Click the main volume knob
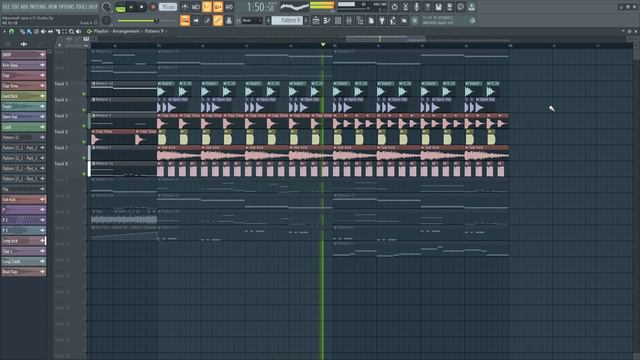 [107, 7]
